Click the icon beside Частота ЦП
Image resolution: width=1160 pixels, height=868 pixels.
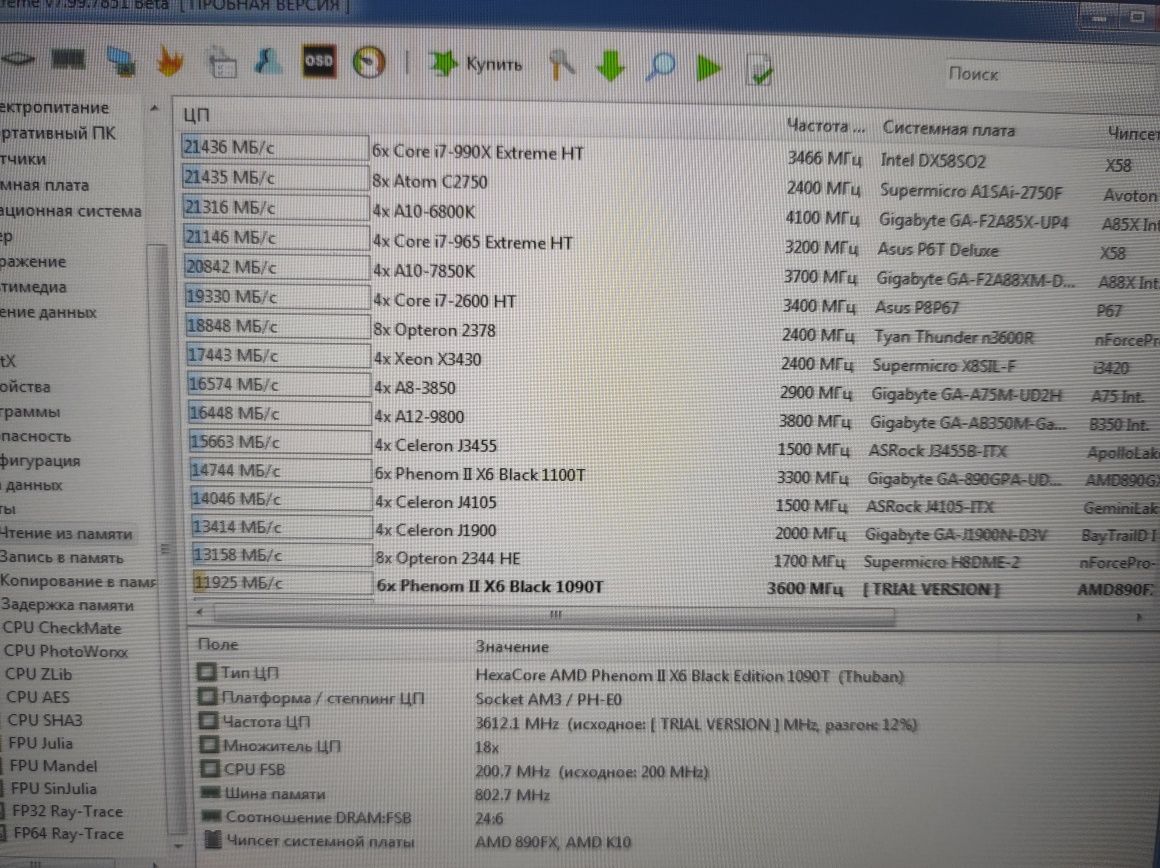pos(209,721)
